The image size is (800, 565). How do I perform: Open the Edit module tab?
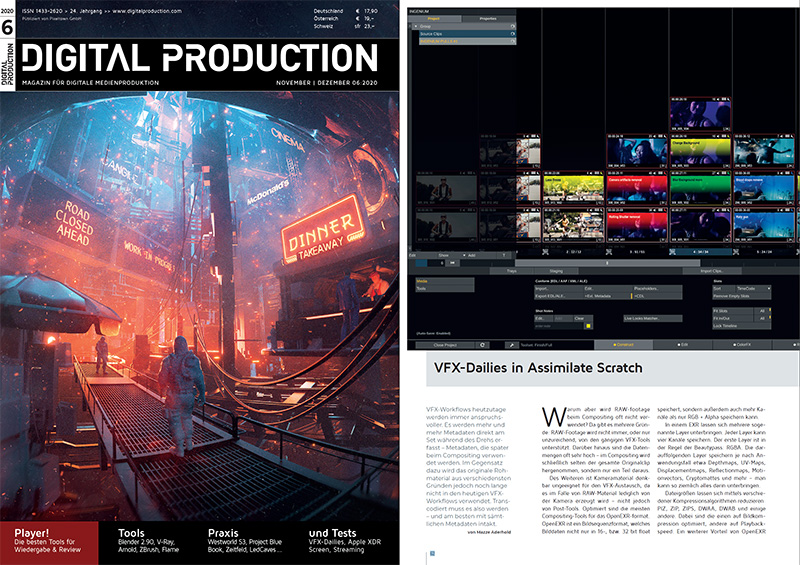click(x=683, y=345)
